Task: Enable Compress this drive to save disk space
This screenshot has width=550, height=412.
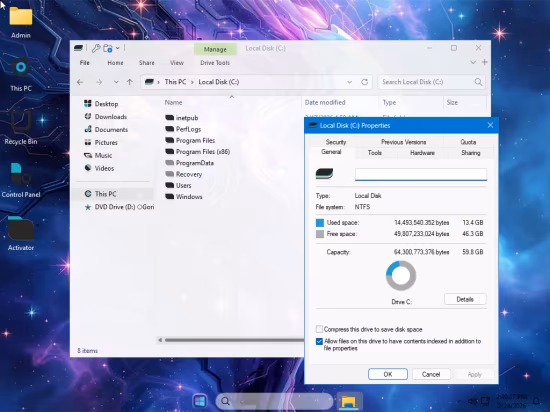Action: [x=319, y=329]
